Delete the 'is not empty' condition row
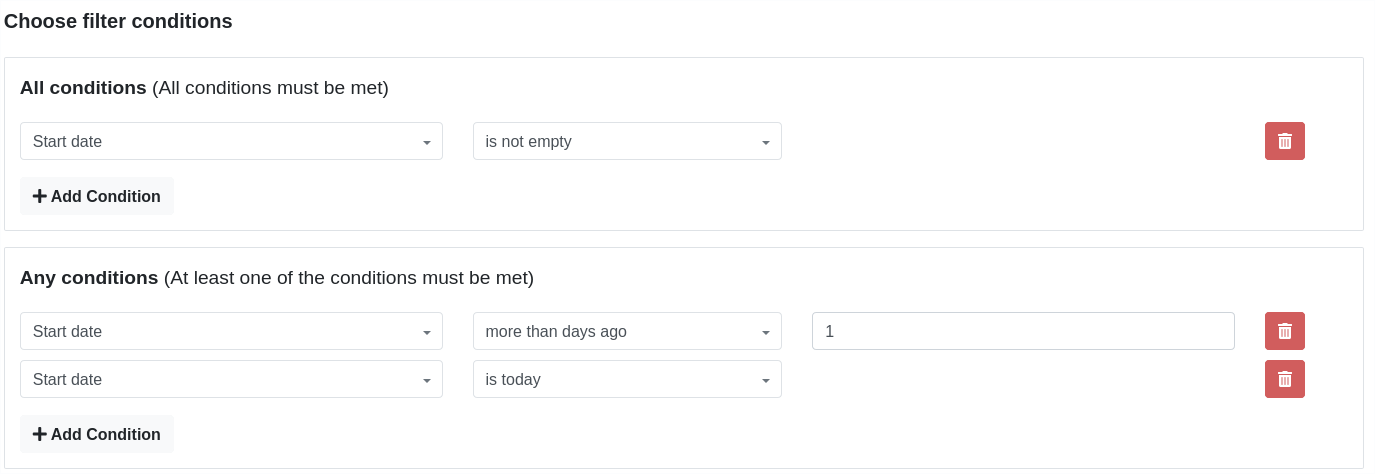Image resolution: width=1375 pixels, height=474 pixels. tap(1284, 141)
